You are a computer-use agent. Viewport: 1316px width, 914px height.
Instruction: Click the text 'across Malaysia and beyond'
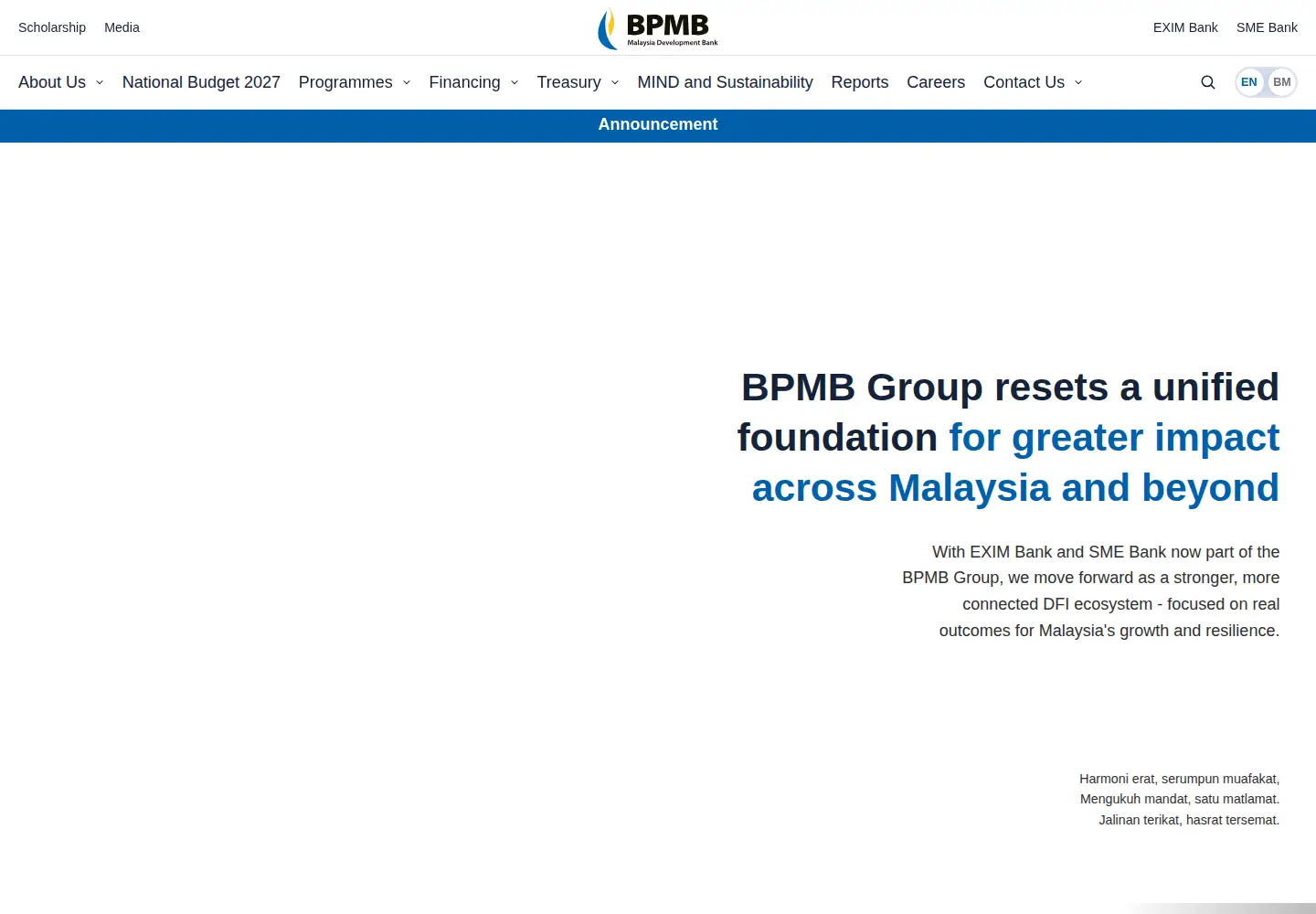click(x=1015, y=488)
